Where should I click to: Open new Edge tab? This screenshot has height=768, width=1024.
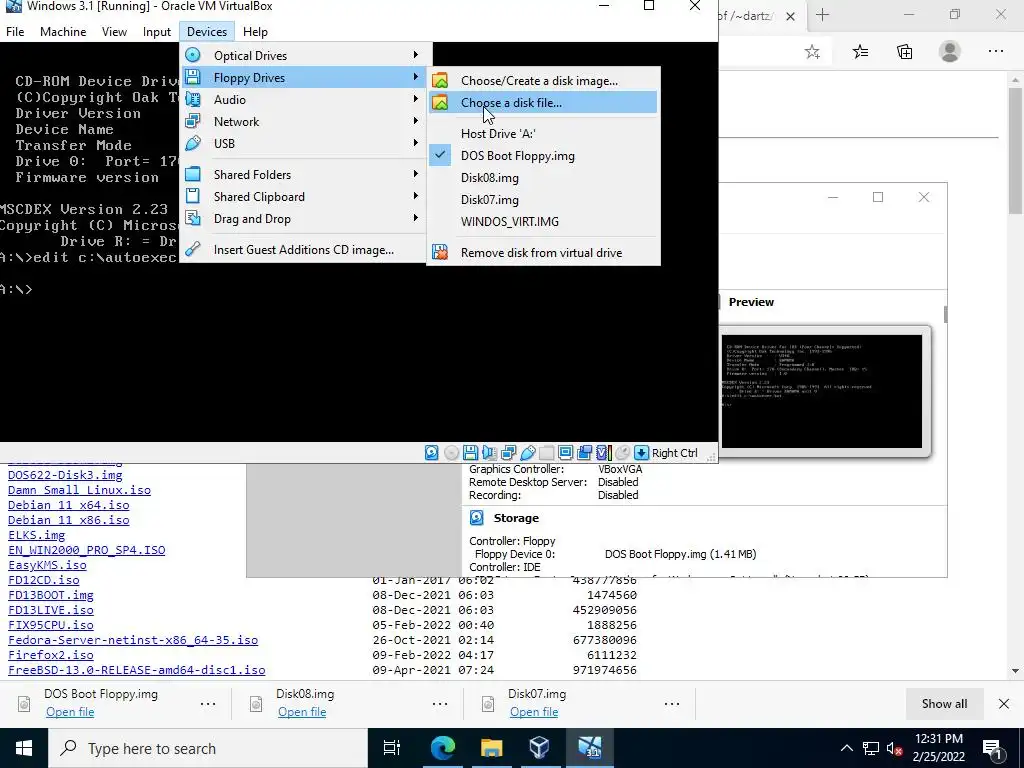point(822,15)
